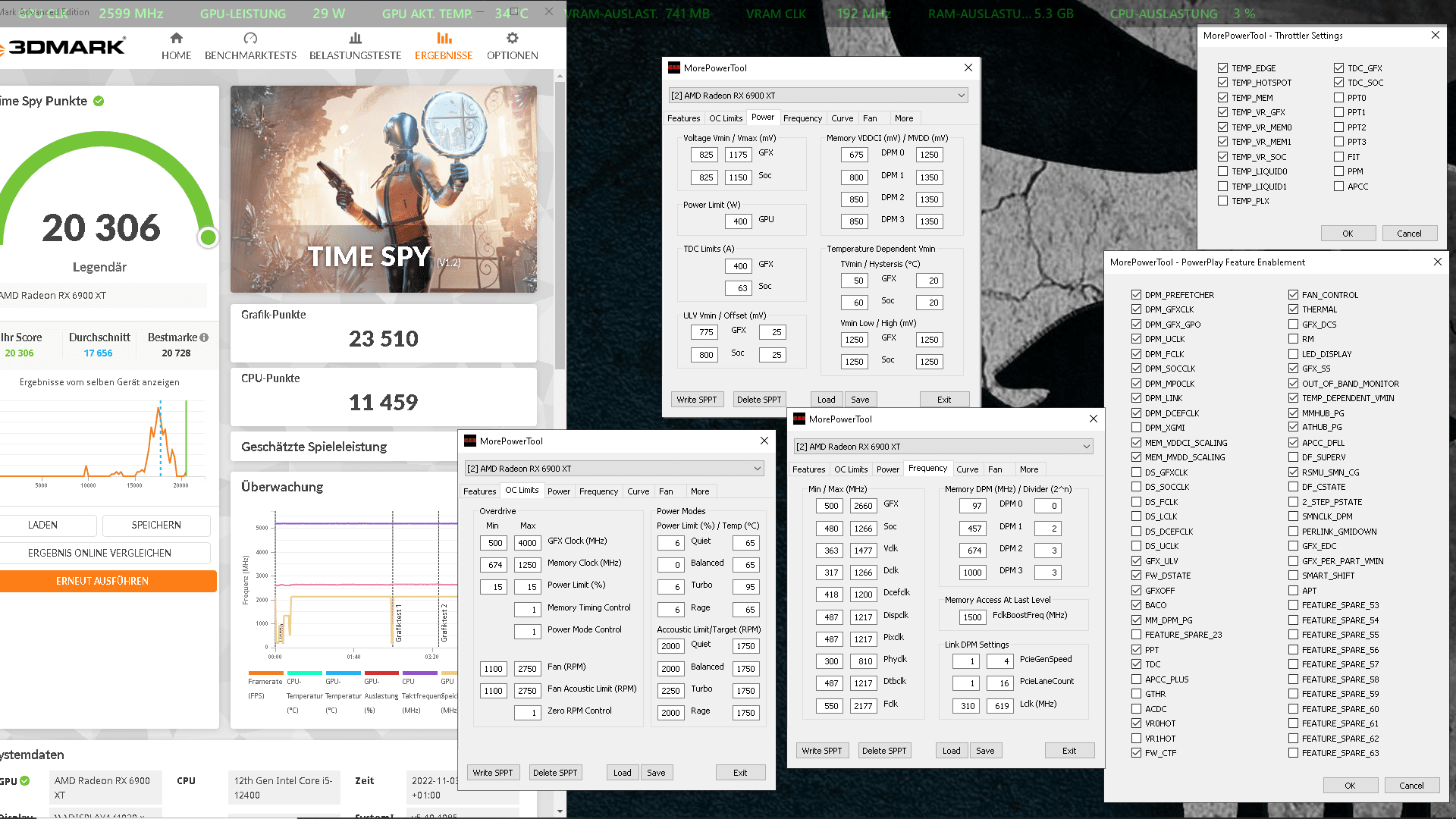Screen dimensions: 1456x819
Task: Toggle TEMP_EDGE checkbox in Throttler Settings
Action: click(1222, 68)
